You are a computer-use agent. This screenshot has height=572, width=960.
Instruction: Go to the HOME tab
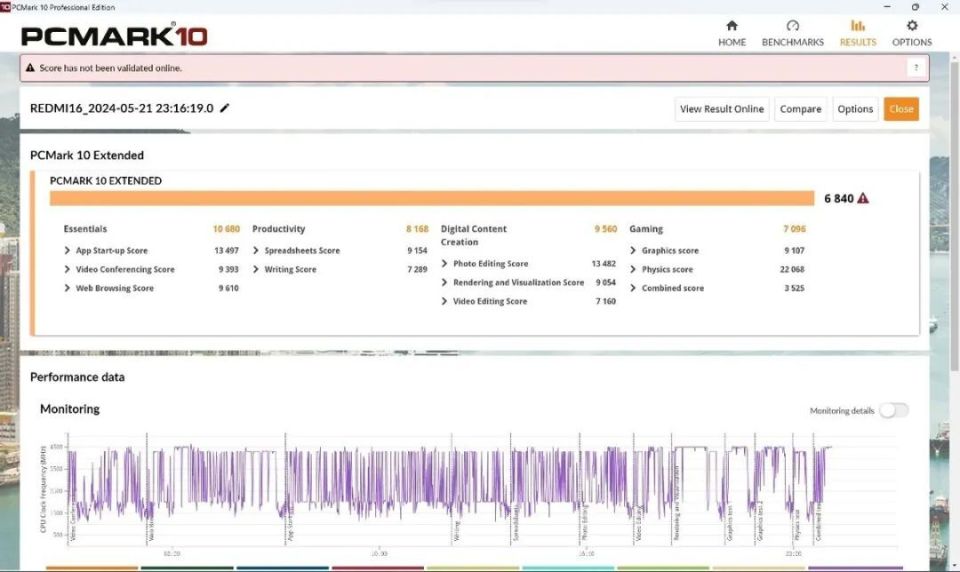[x=732, y=33]
